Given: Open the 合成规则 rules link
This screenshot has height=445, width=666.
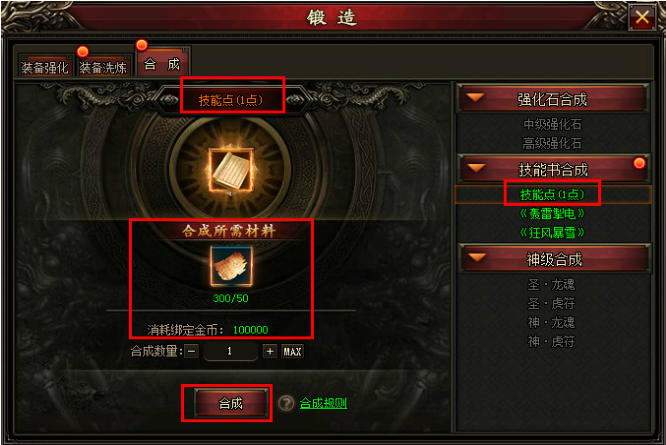Looking at the screenshot, I should [323, 403].
